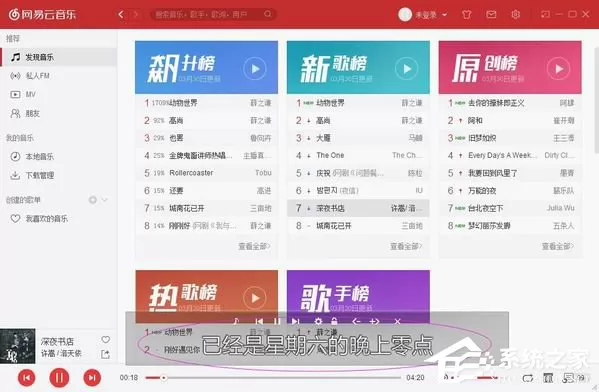The height and width of the screenshot is (392, 599).
Task: Click 查看全部 under 飙升榜 list
Action: coord(254,246)
